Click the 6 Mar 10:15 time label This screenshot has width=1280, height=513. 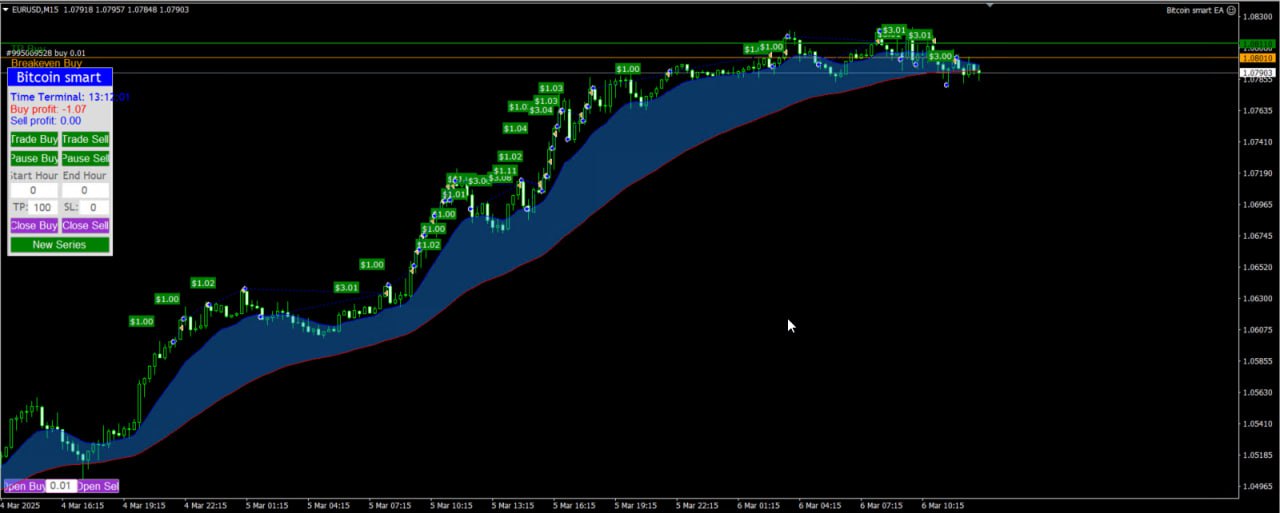[942, 506]
